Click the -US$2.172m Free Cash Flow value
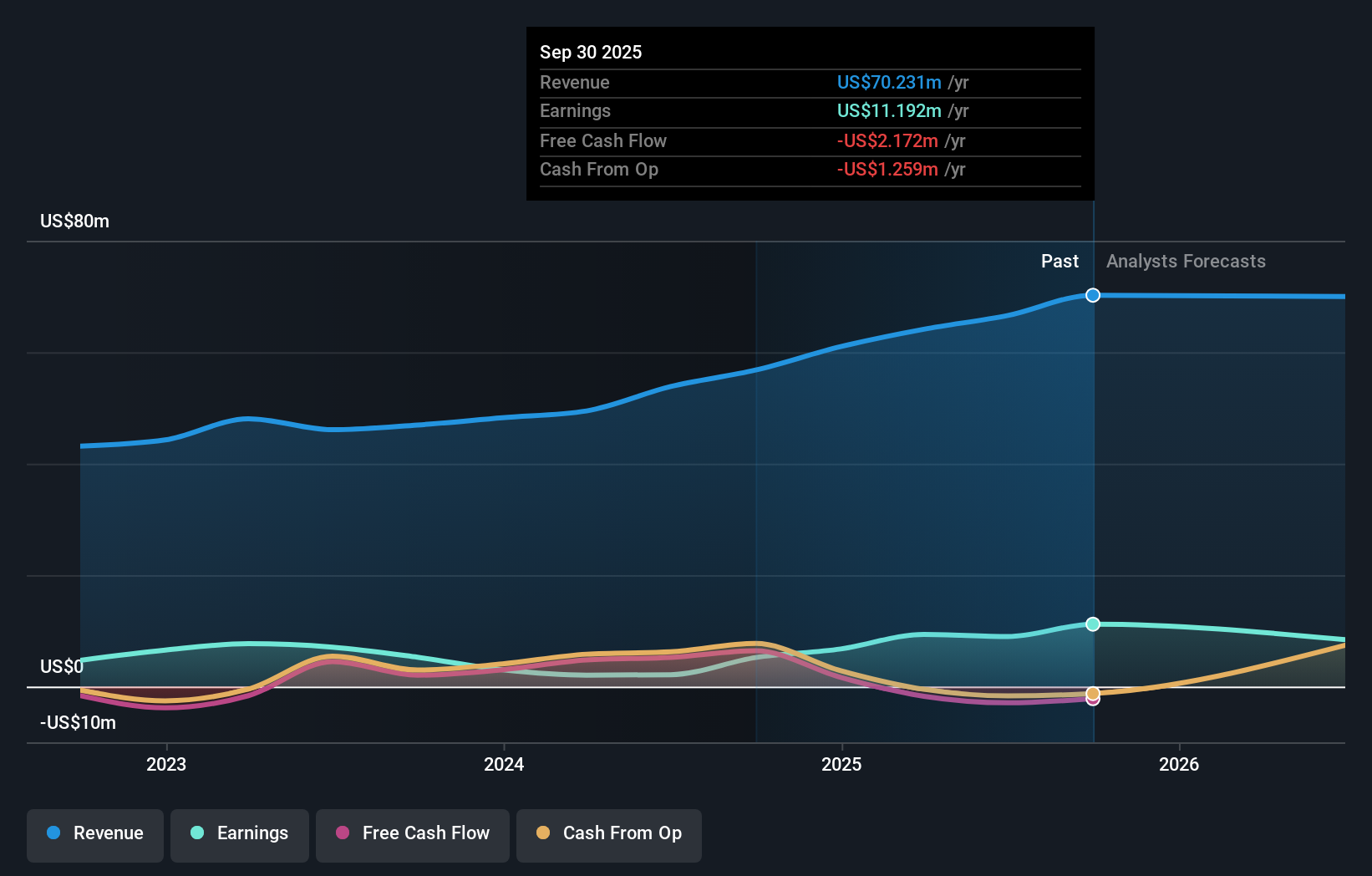 (x=887, y=140)
